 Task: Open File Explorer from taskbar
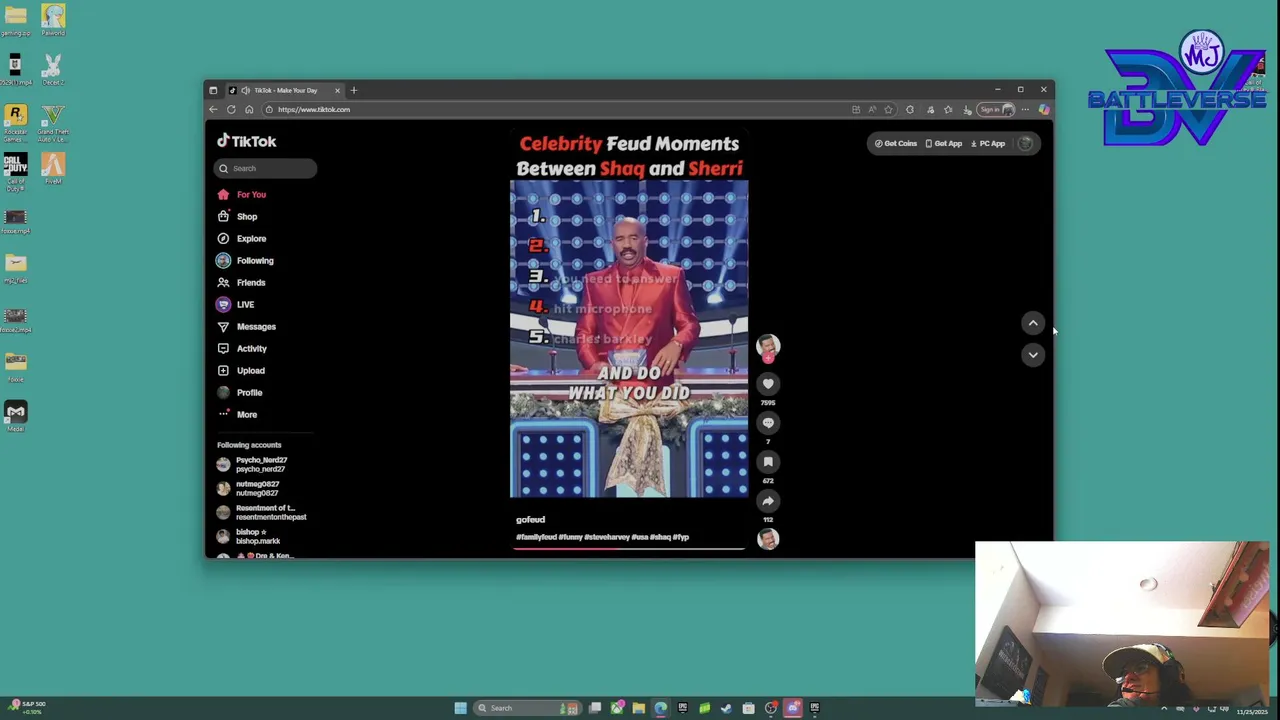639,708
